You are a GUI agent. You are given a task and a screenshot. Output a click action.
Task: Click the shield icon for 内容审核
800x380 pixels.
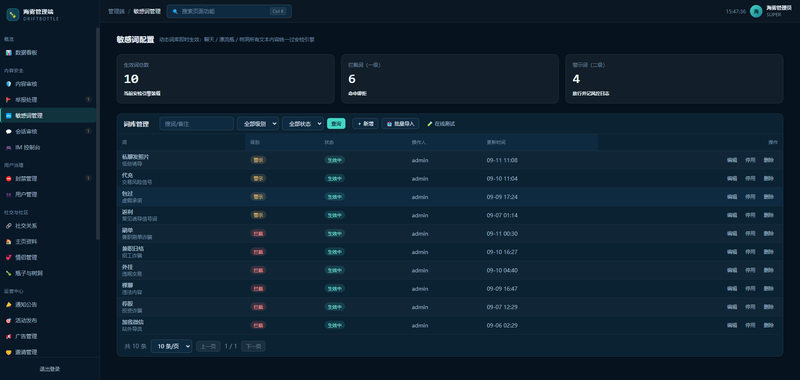[x=8, y=84]
